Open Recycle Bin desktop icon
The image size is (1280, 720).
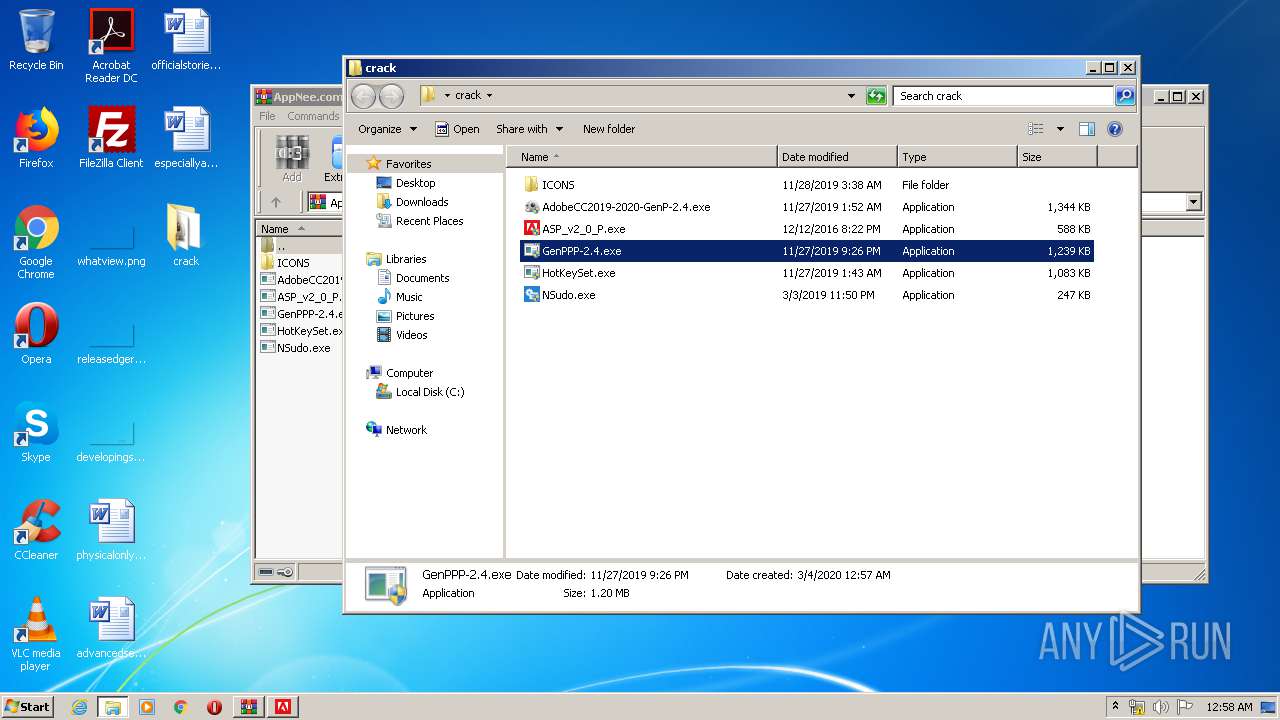click(x=36, y=41)
